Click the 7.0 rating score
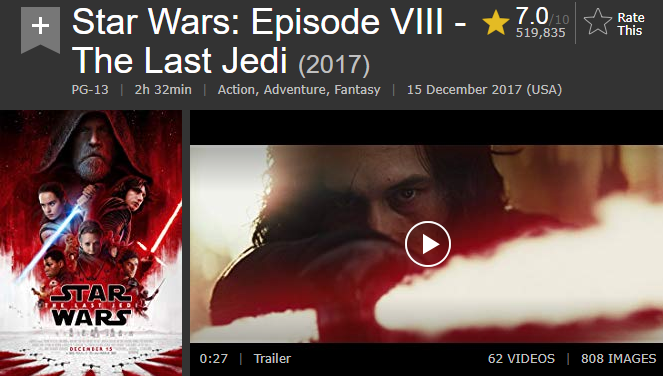 [531, 16]
